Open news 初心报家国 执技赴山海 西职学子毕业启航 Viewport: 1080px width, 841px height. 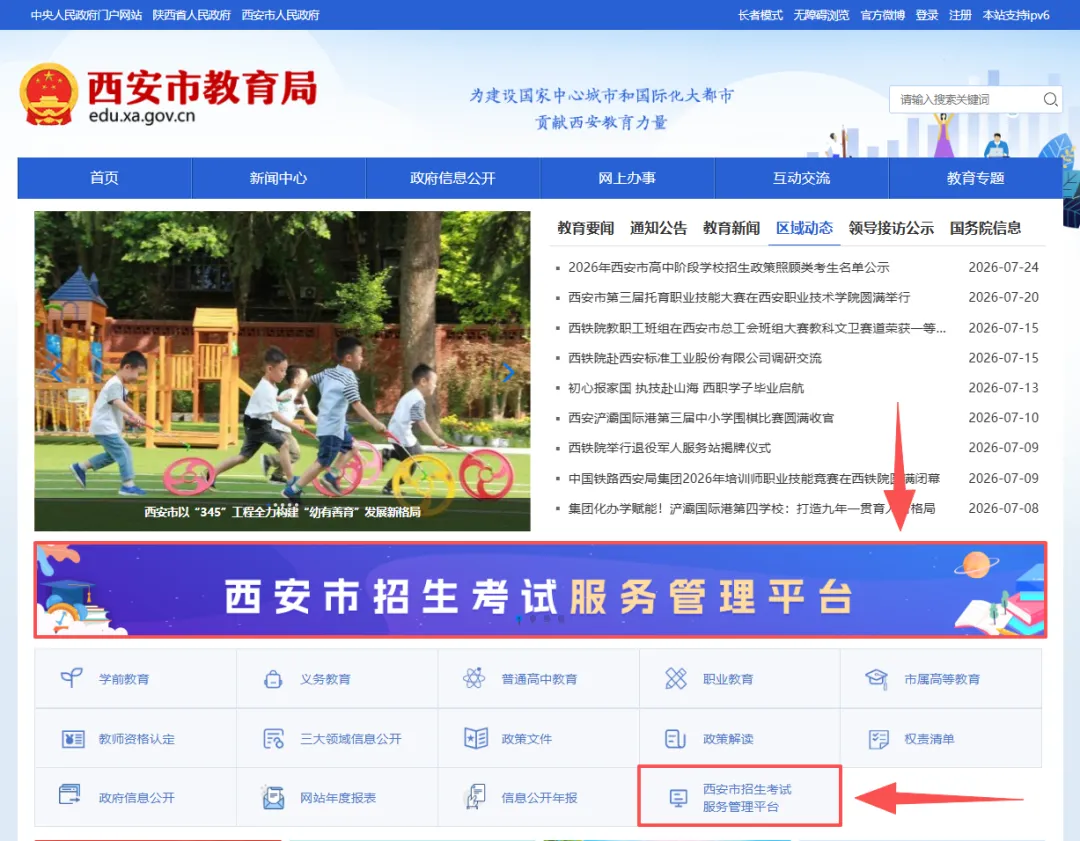click(686, 388)
